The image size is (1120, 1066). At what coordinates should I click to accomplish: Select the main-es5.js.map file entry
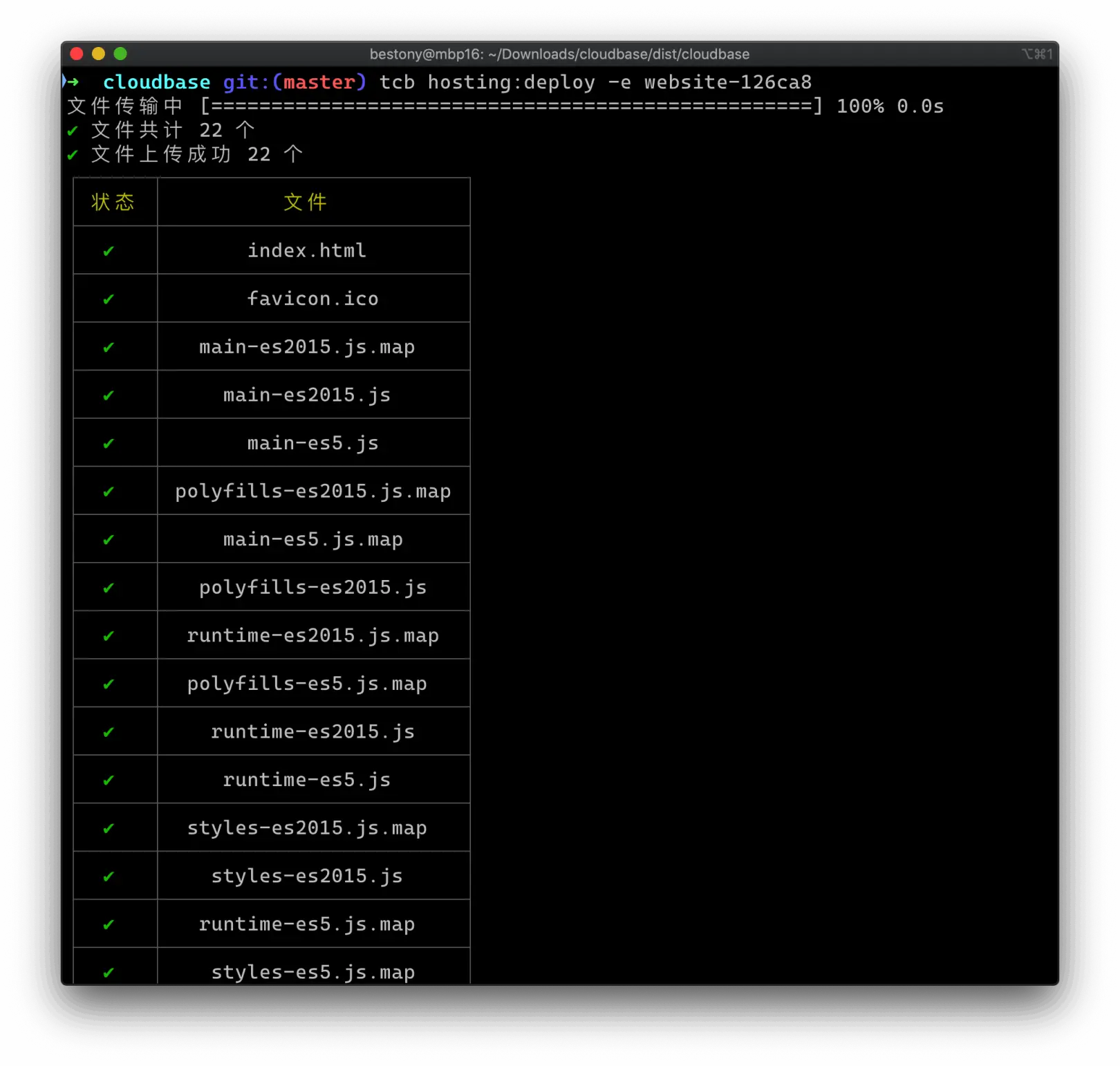coord(312,539)
